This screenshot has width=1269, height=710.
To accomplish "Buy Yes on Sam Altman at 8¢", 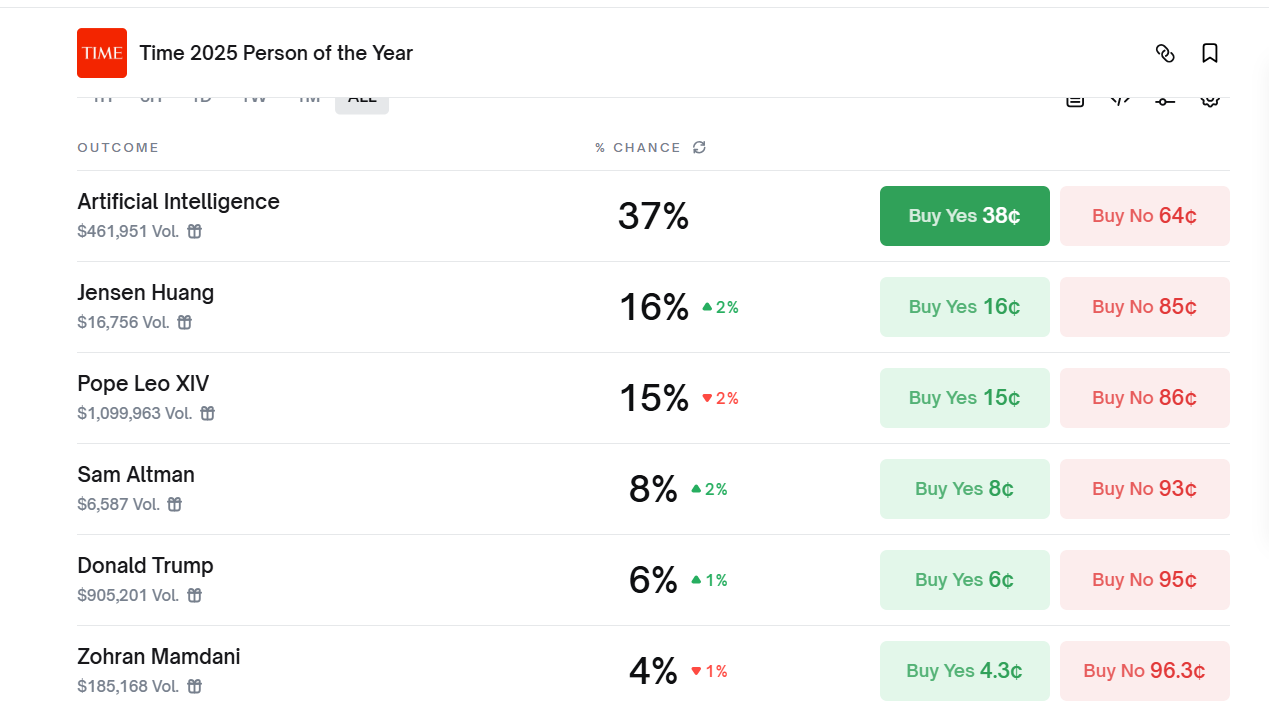I will pos(964,489).
